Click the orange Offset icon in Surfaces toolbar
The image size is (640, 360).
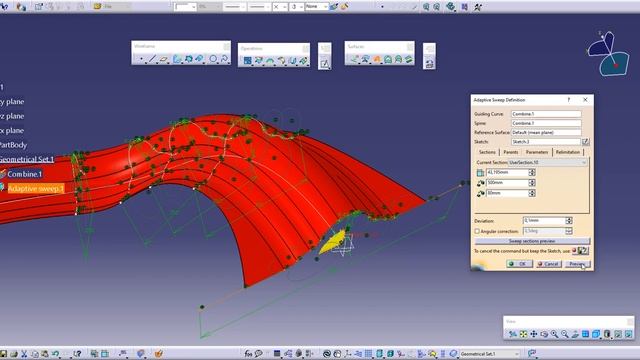point(377,60)
